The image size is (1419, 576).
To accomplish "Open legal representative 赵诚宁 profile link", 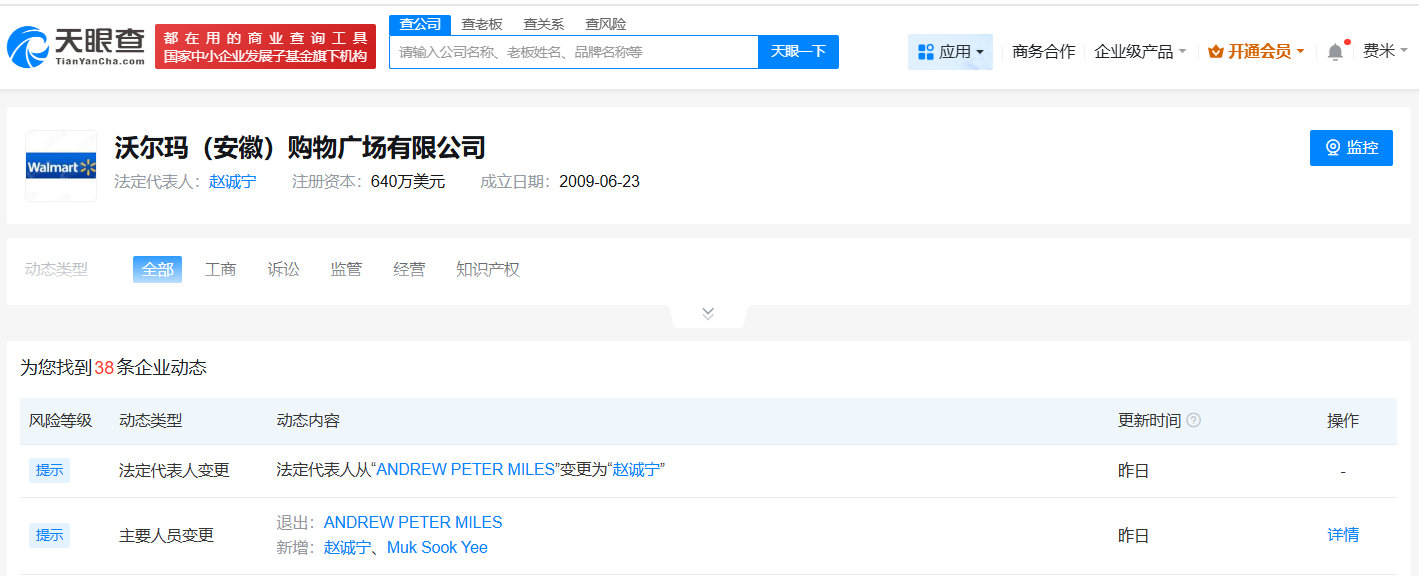I will pyautogui.click(x=232, y=181).
